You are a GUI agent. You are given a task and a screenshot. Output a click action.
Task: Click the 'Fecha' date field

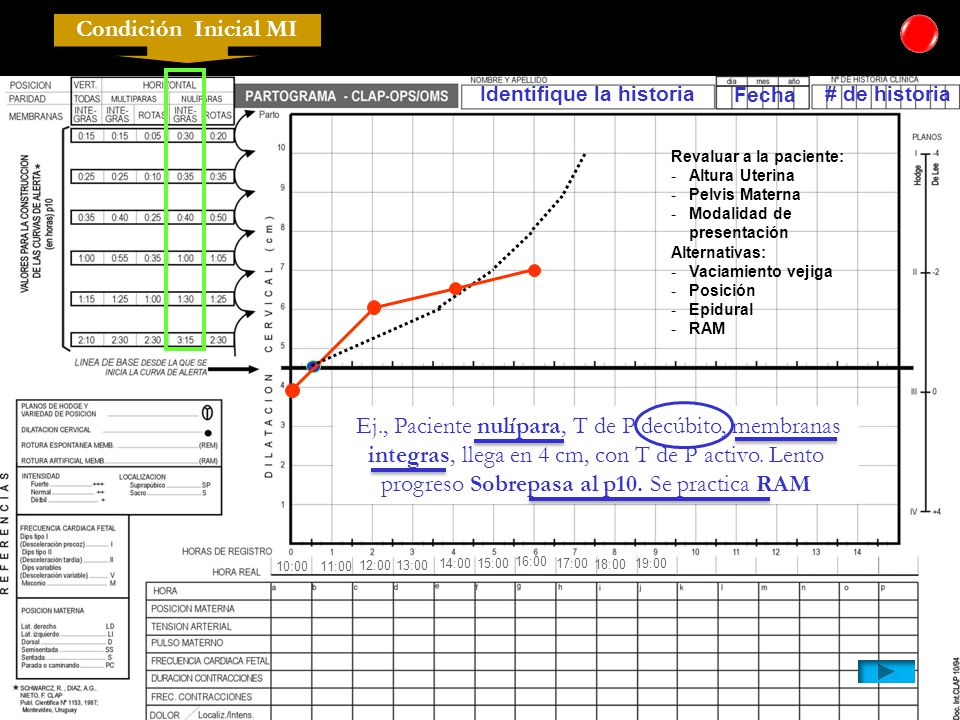pyautogui.click(x=763, y=95)
